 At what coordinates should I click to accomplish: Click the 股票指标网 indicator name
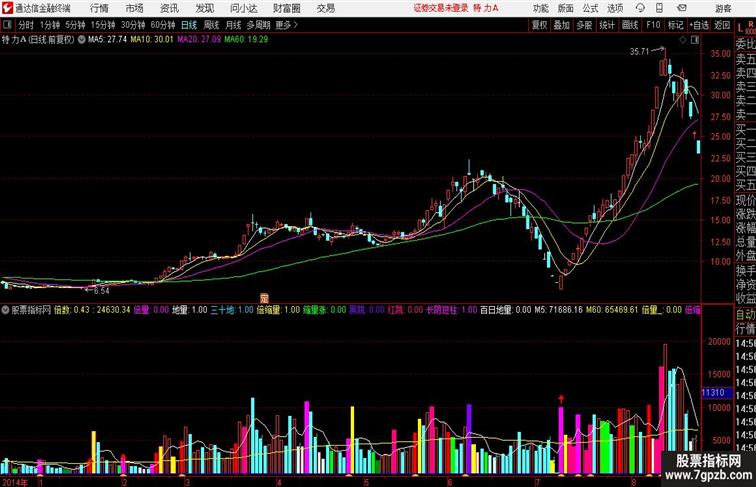pos(31,310)
